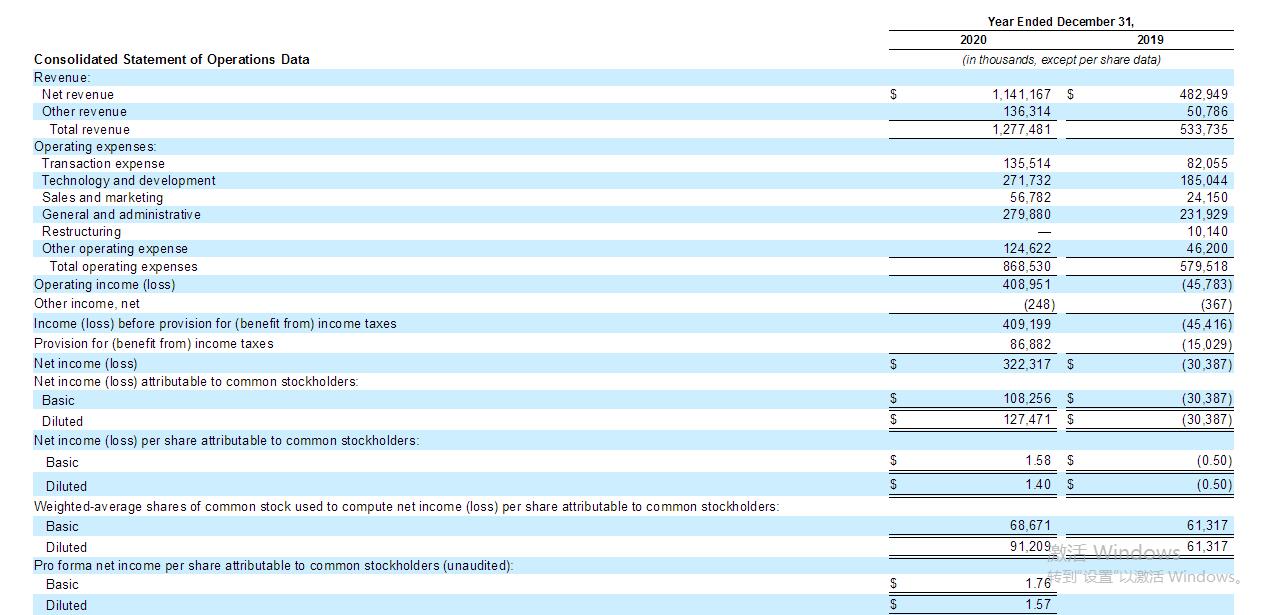Select the "Technology and development" row label
1269x615 pixels.
point(129,181)
